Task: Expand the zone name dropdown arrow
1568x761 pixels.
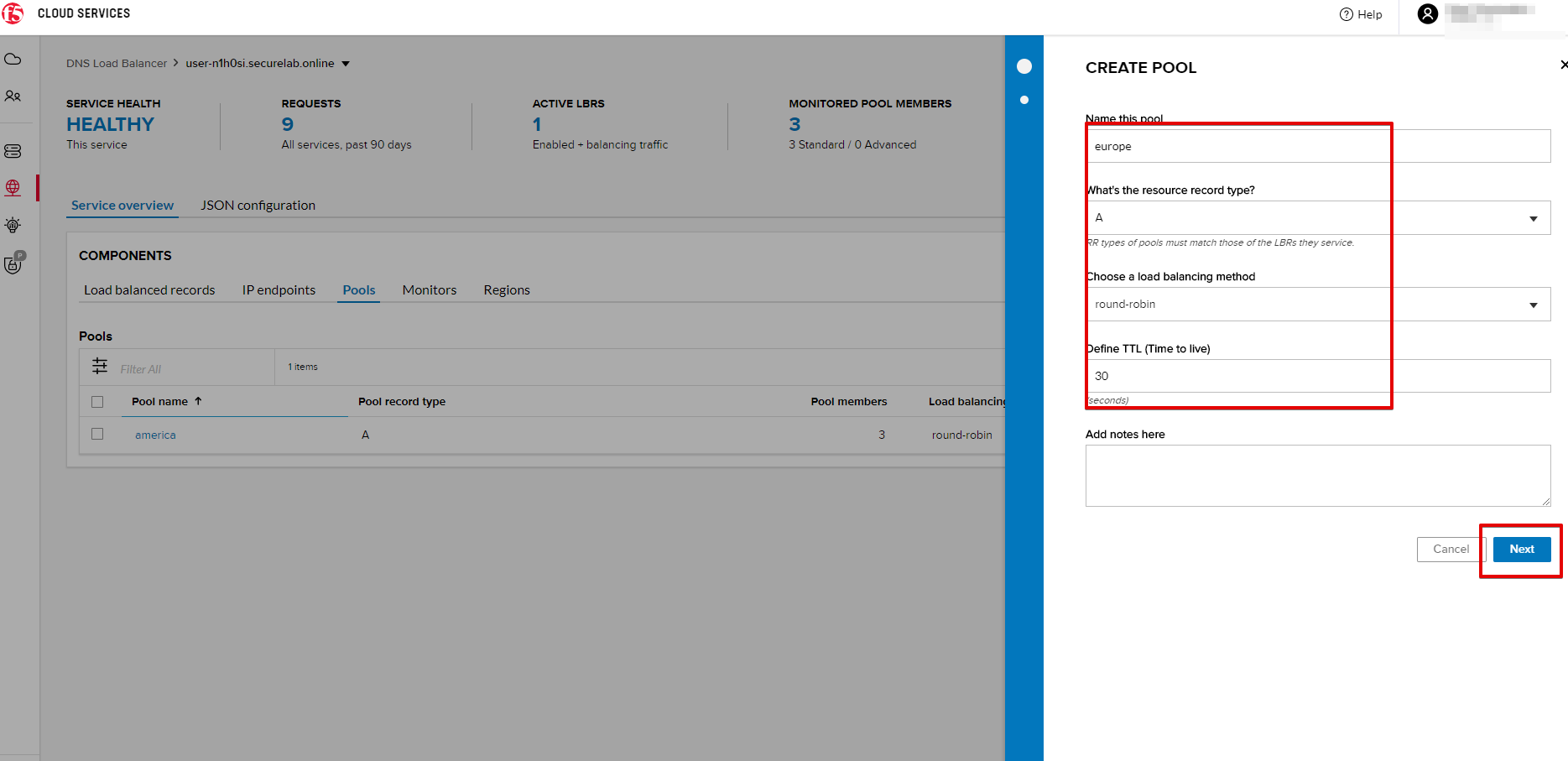Action: [x=346, y=64]
